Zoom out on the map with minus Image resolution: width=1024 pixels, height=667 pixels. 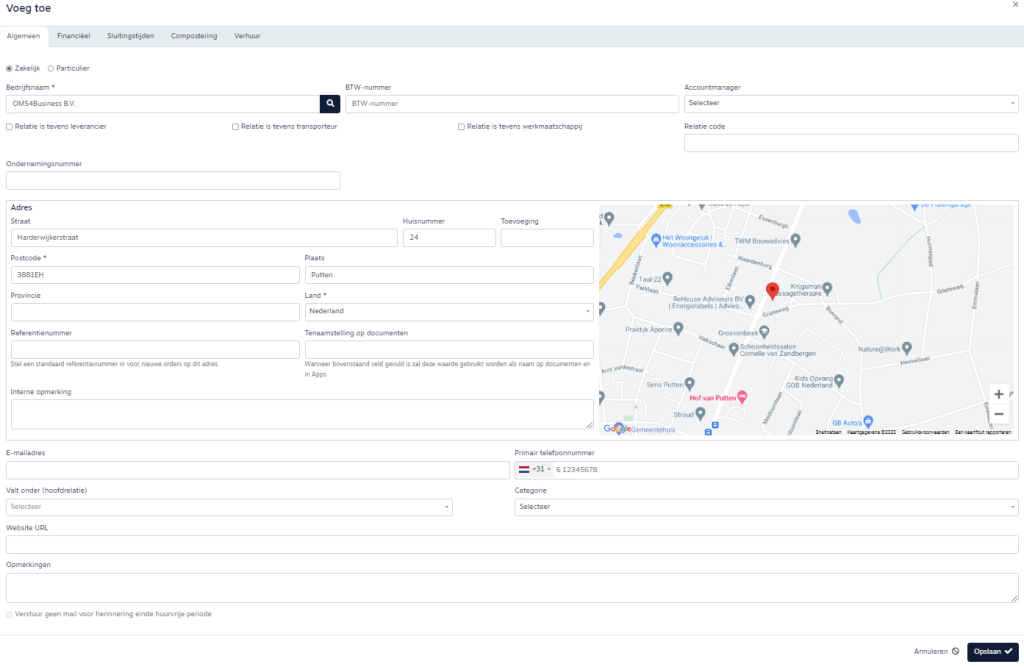[998, 414]
